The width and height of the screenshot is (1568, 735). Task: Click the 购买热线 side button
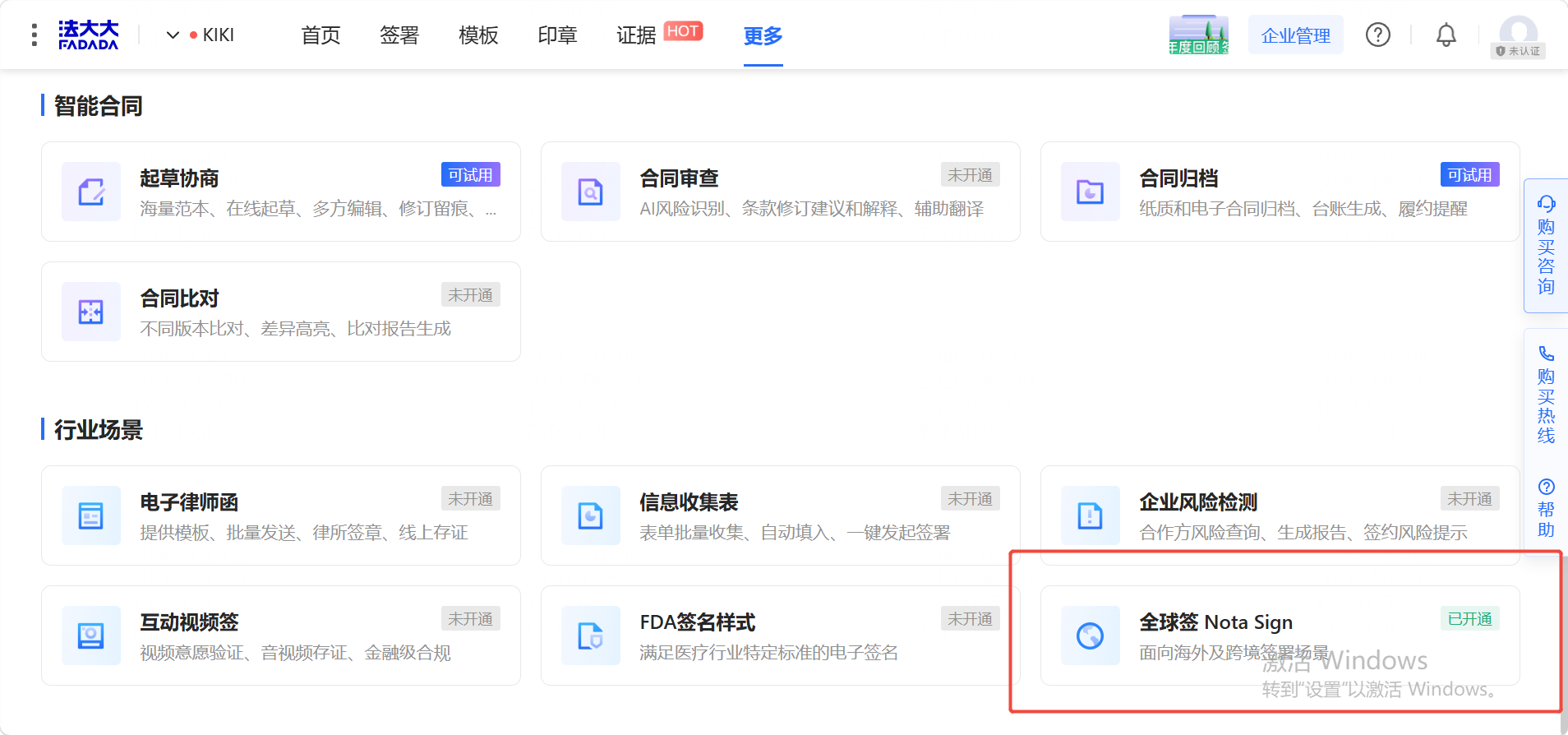pos(1546,395)
